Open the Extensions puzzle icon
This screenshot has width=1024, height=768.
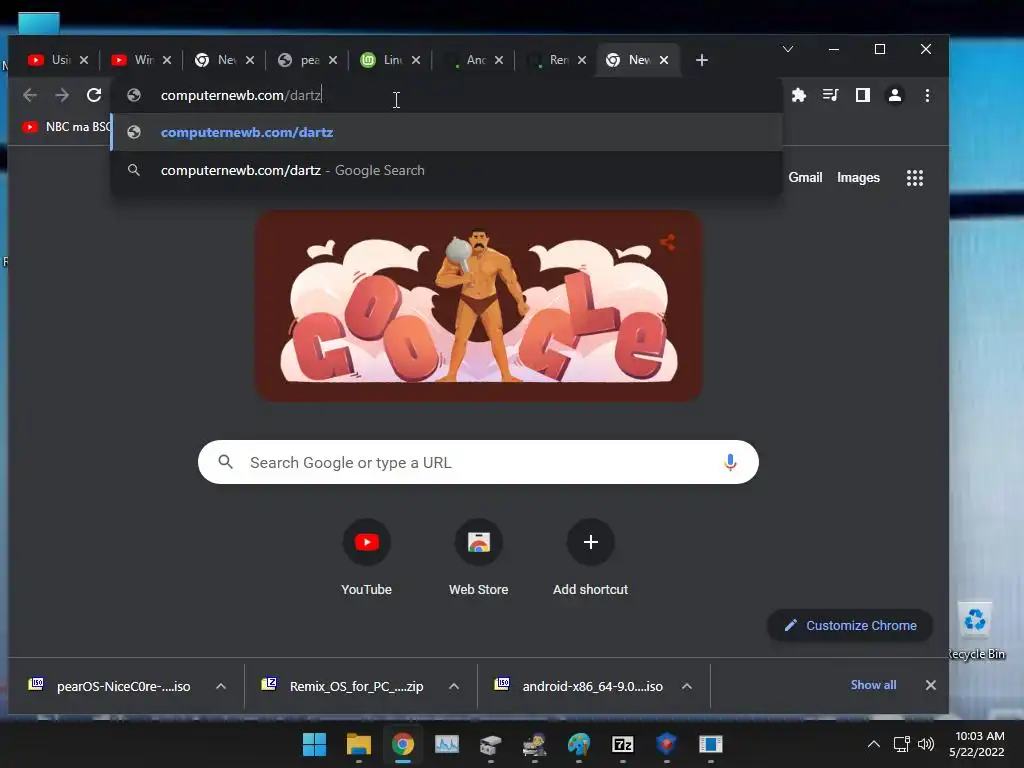coord(799,95)
